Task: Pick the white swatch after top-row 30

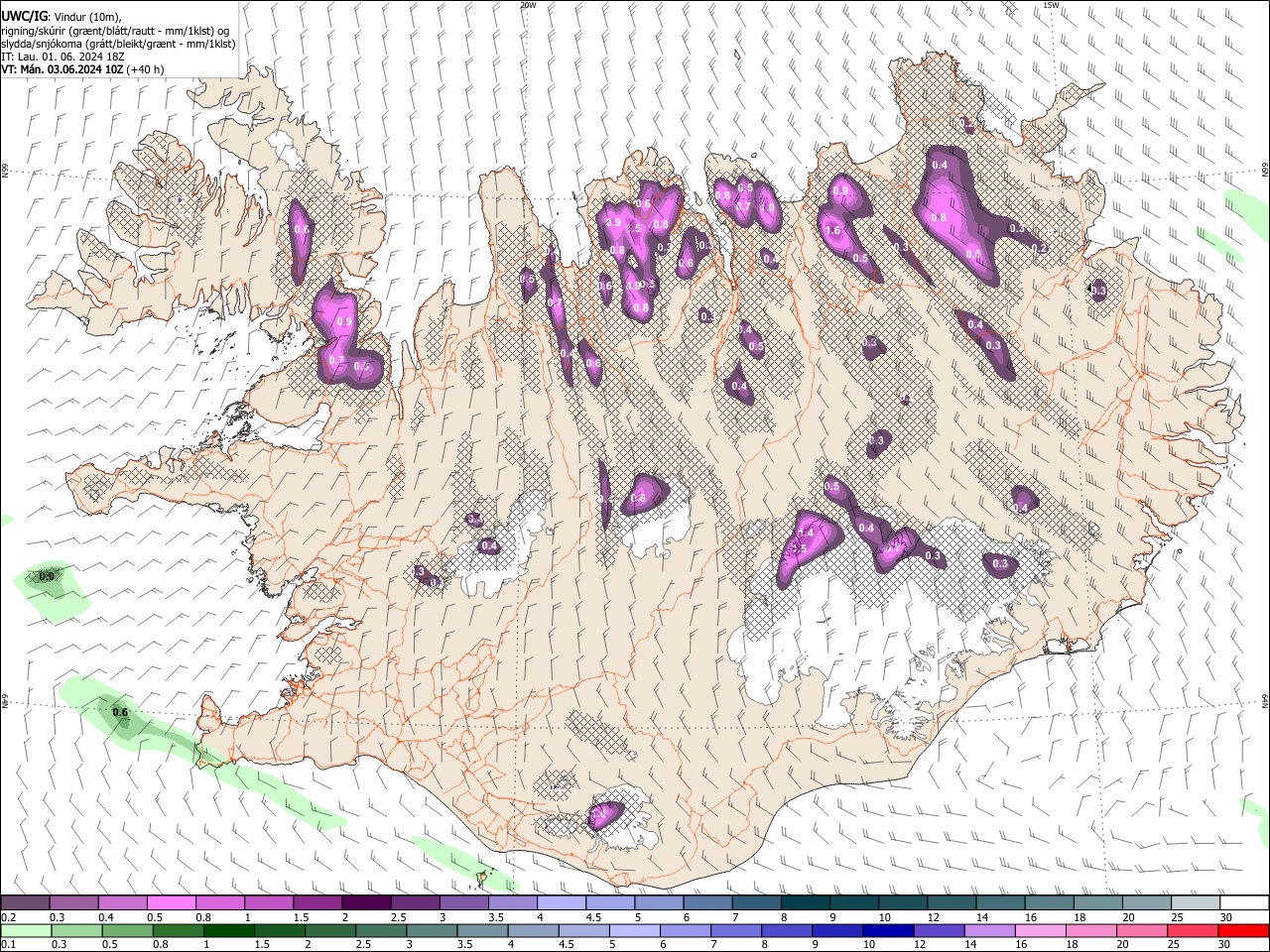Action: pyautogui.click(x=1243, y=903)
